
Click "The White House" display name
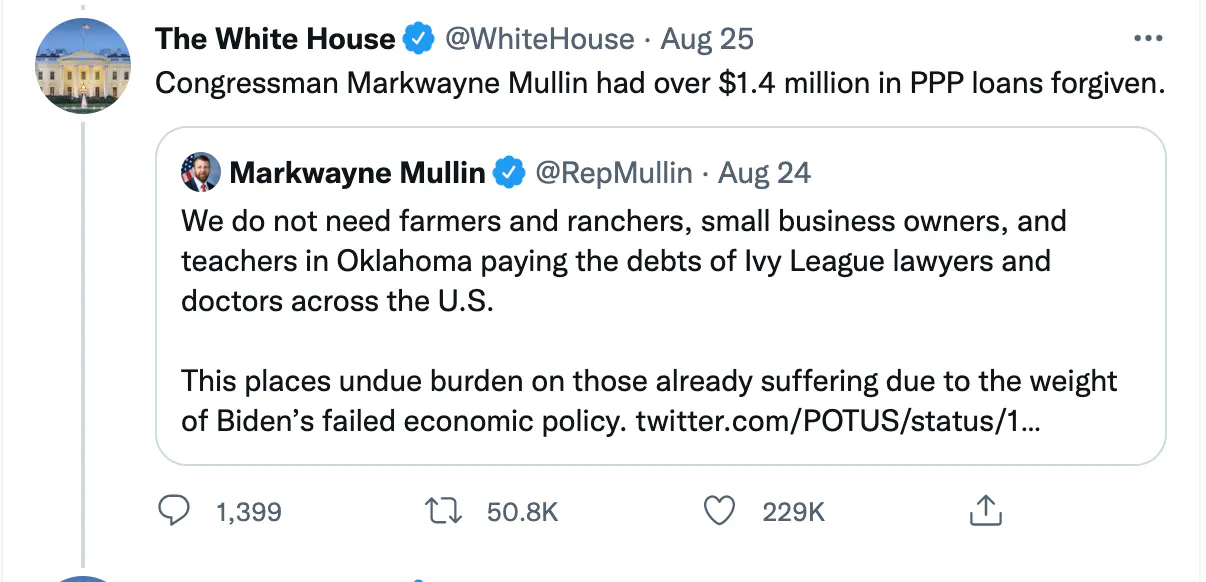point(275,40)
